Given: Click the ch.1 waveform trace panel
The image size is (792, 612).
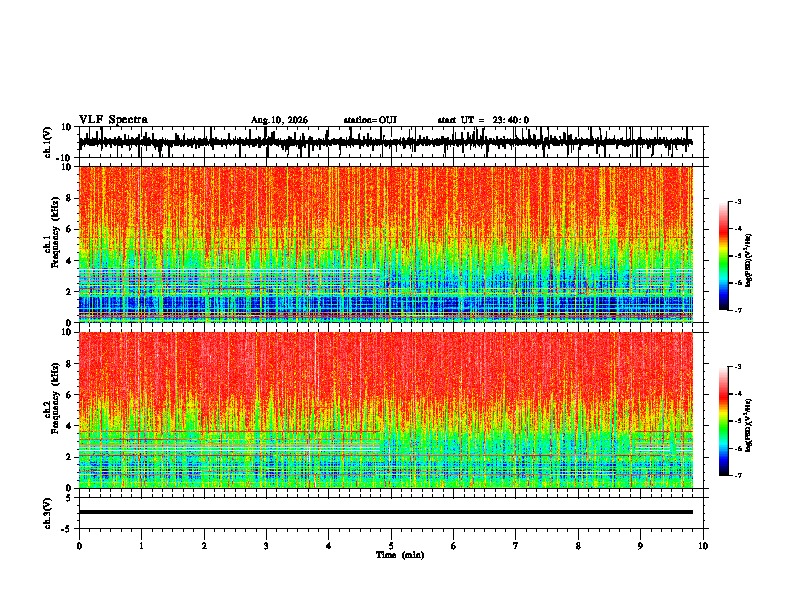Looking at the screenshot, I should [x=393, y=142].
